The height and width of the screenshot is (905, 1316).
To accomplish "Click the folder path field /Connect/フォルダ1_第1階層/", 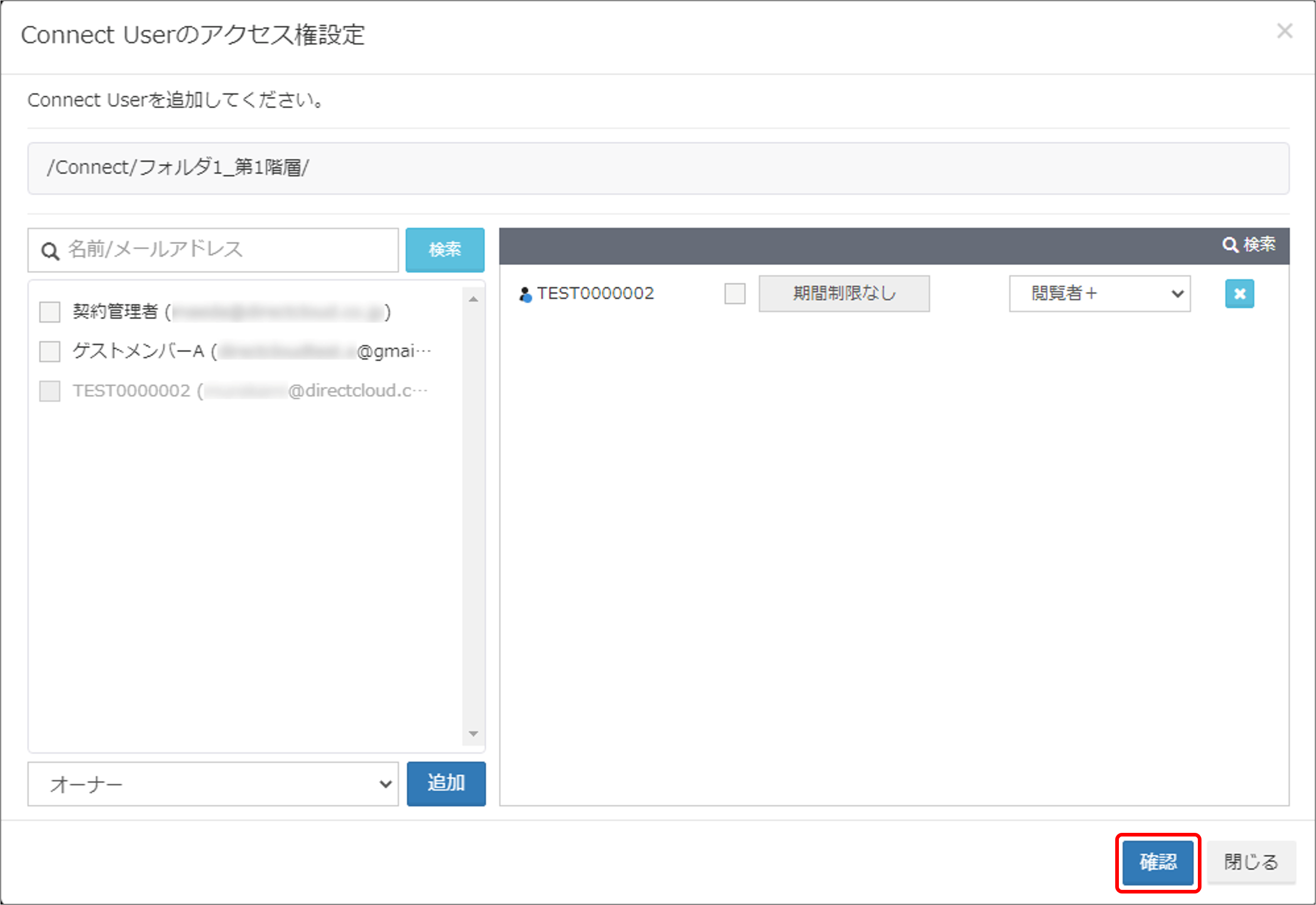I will (x=658, y=168).
